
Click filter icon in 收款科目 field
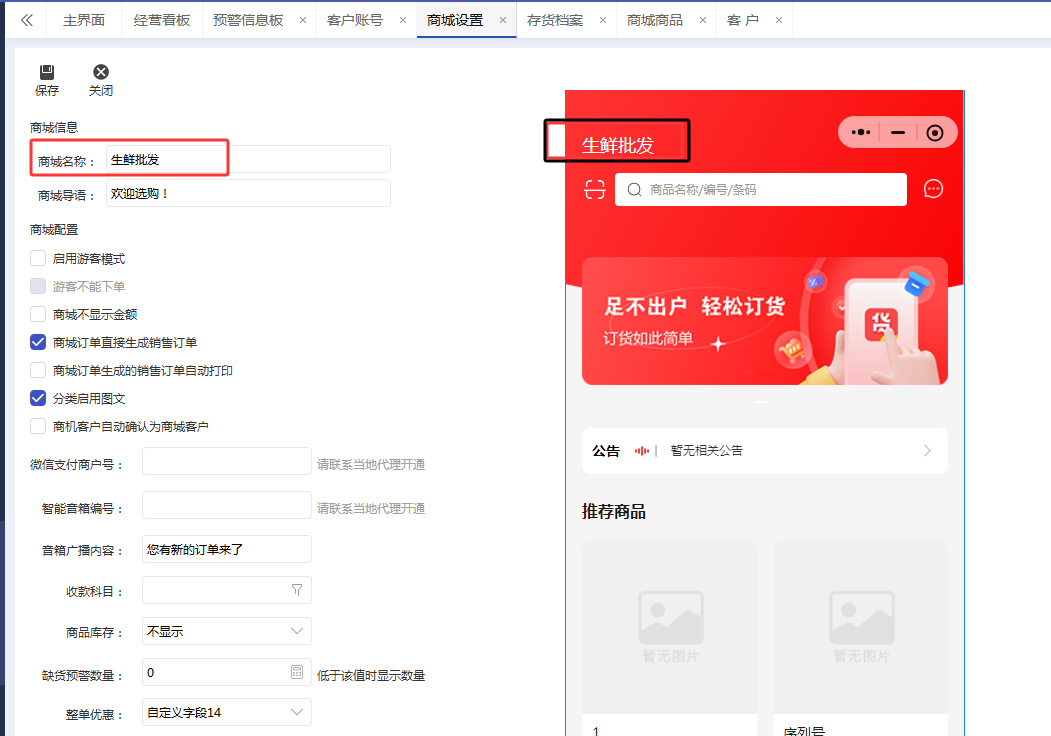(x=297, y=590)
